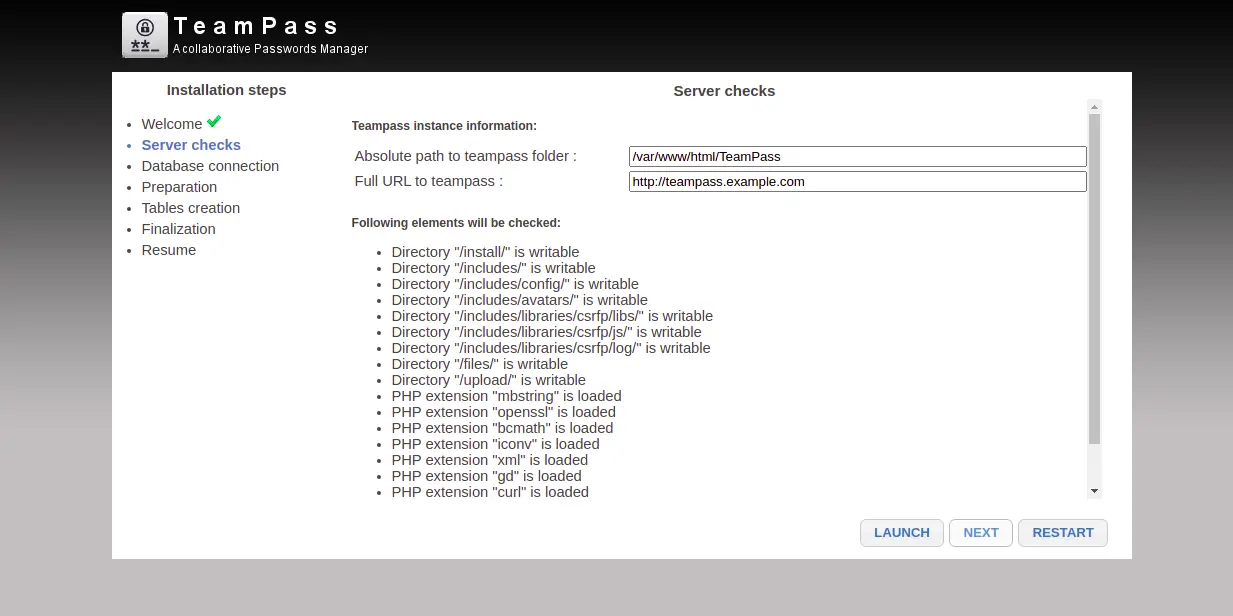Viewport: 1233px width, 616px height.
Task: Click the vertical scrollbar thumb
Action: click(1094, 279)
